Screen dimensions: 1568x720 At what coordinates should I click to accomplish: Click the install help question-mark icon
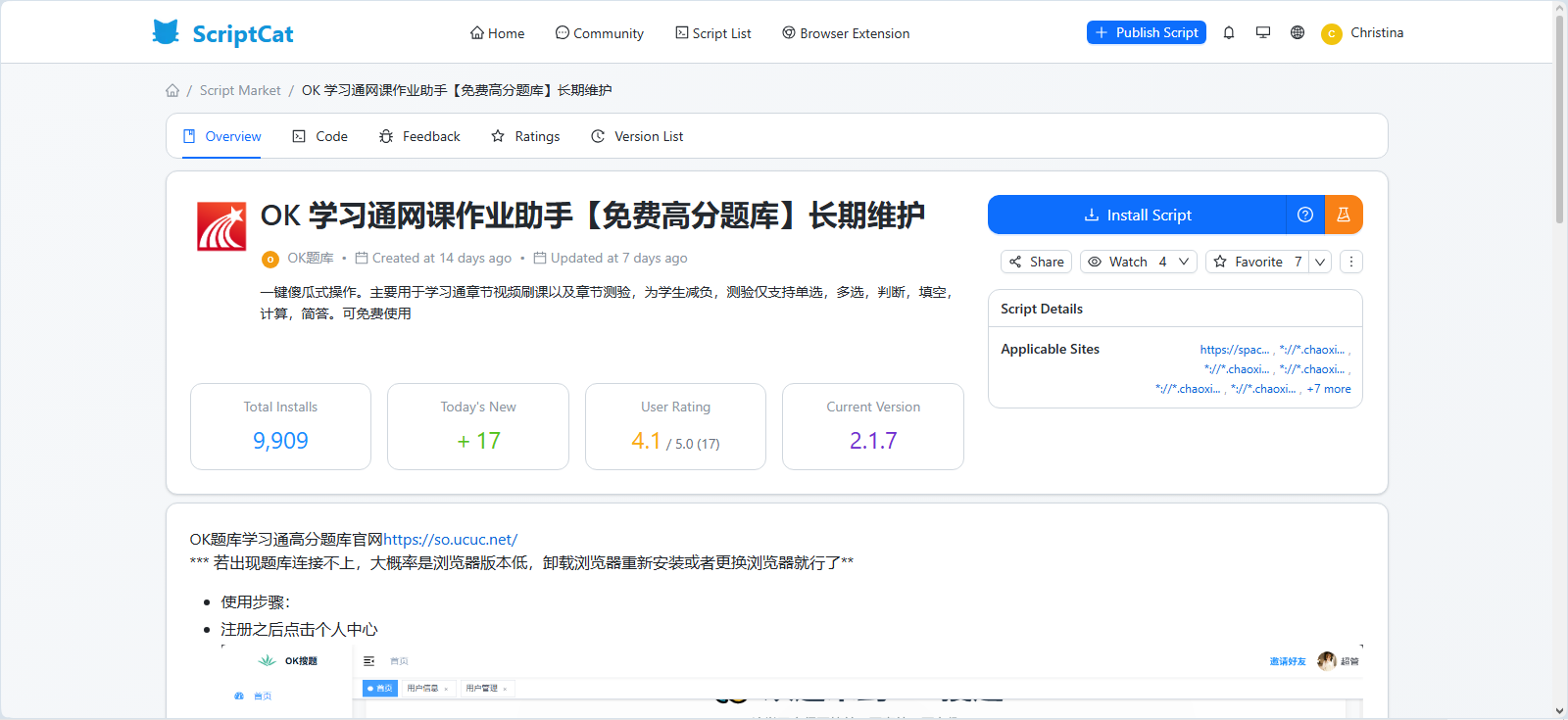pyautogui.click(x=1305, y=215)
